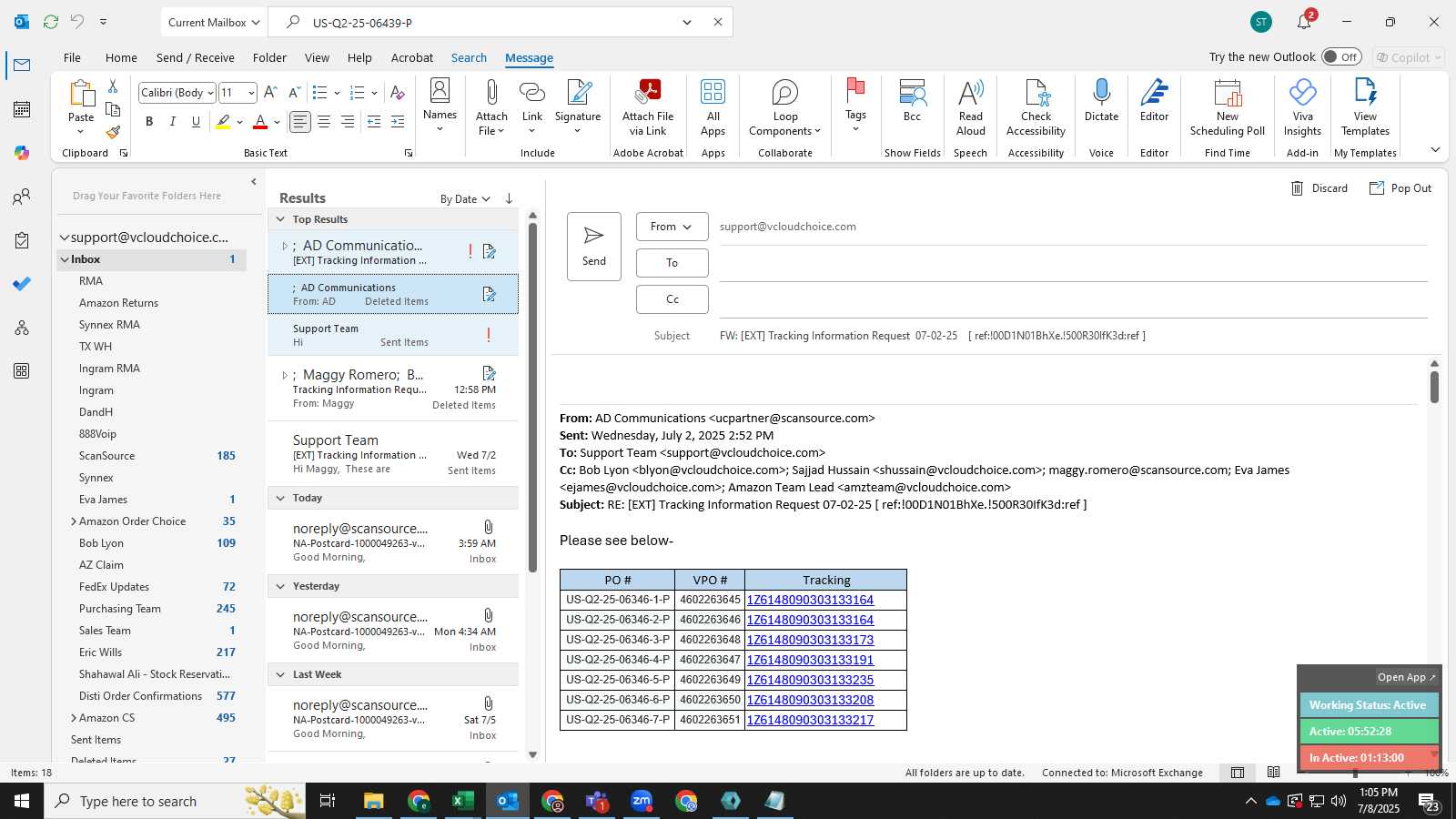Screen dimensions: 1456x819
Task: Open ScanSource folder
Action: [x=106, y=456]
